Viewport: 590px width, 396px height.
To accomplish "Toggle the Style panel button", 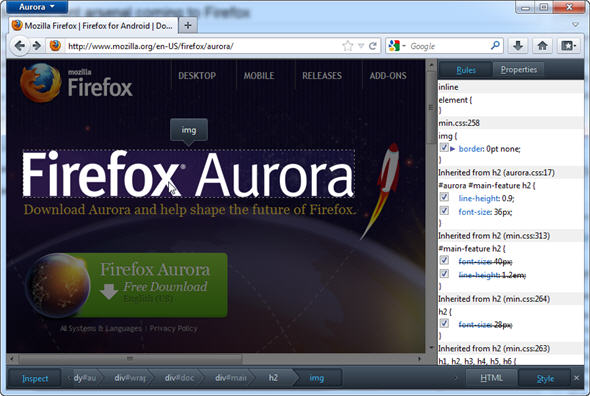I will [x=545, y=378].
